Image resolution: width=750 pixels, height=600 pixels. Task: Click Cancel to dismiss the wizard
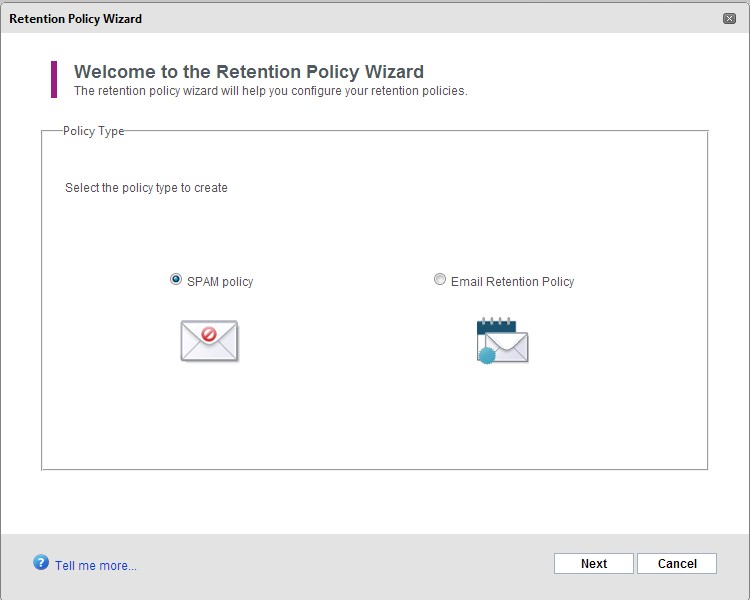(x=677, y=564)
